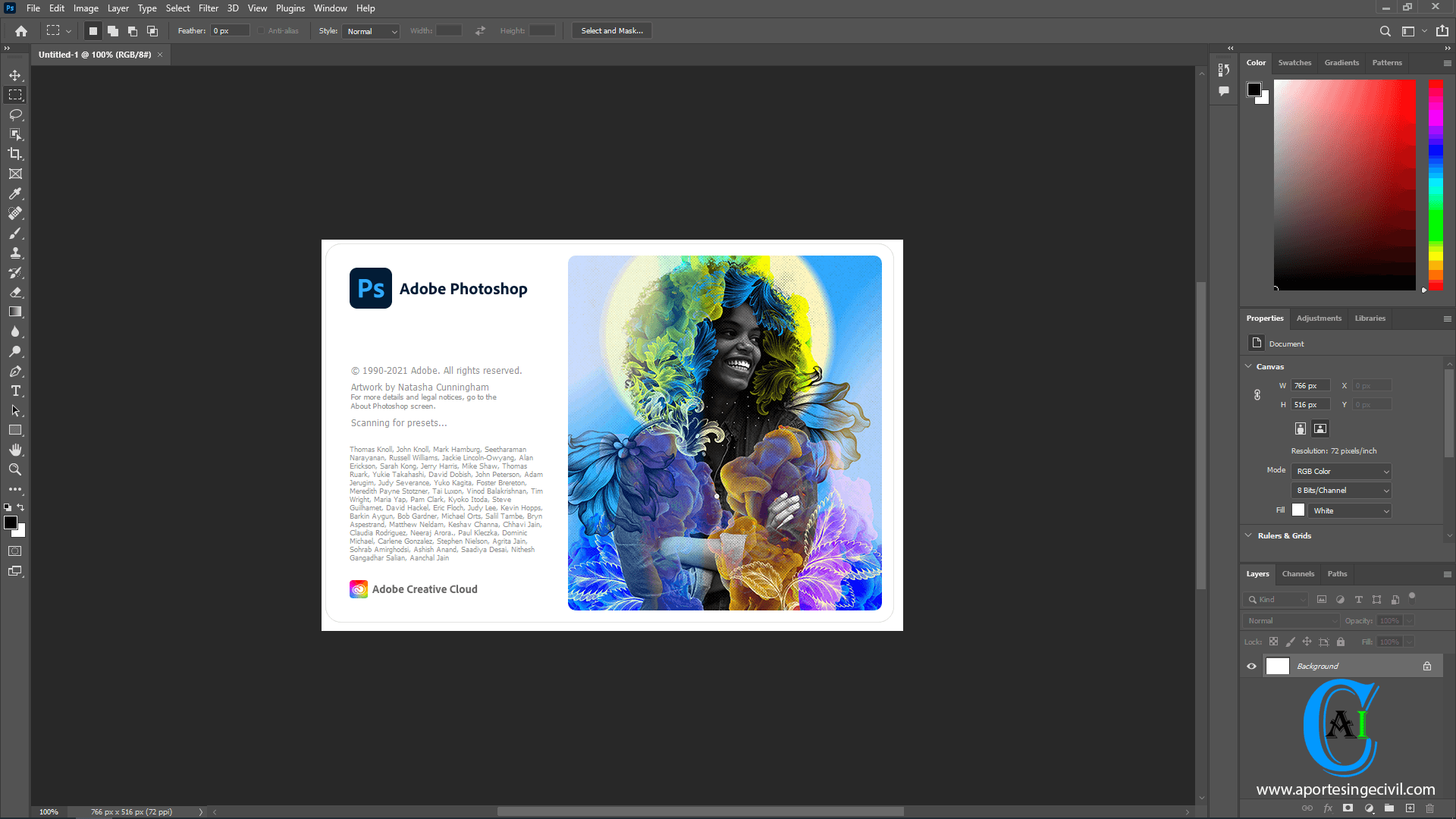Click Select and Mask button in options bar
This screenshot has height=819, width=1456.
tap(611, 30)
